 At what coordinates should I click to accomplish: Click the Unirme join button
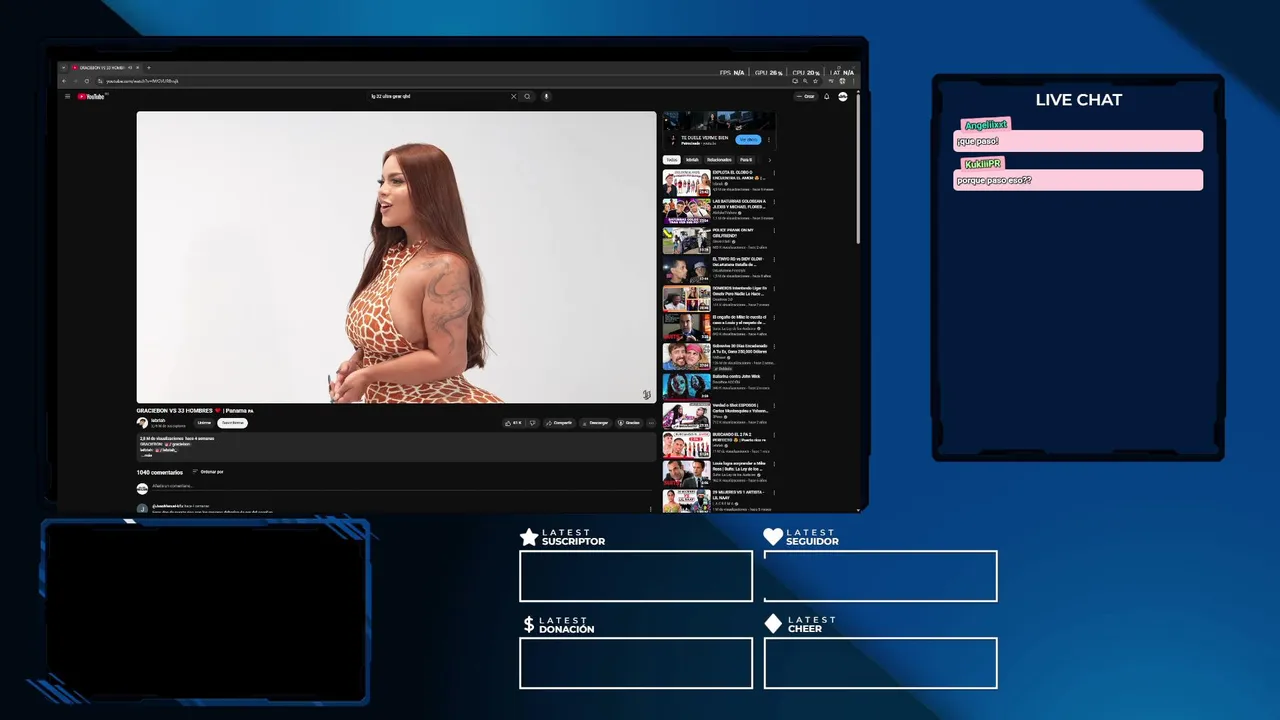(204, 423)
